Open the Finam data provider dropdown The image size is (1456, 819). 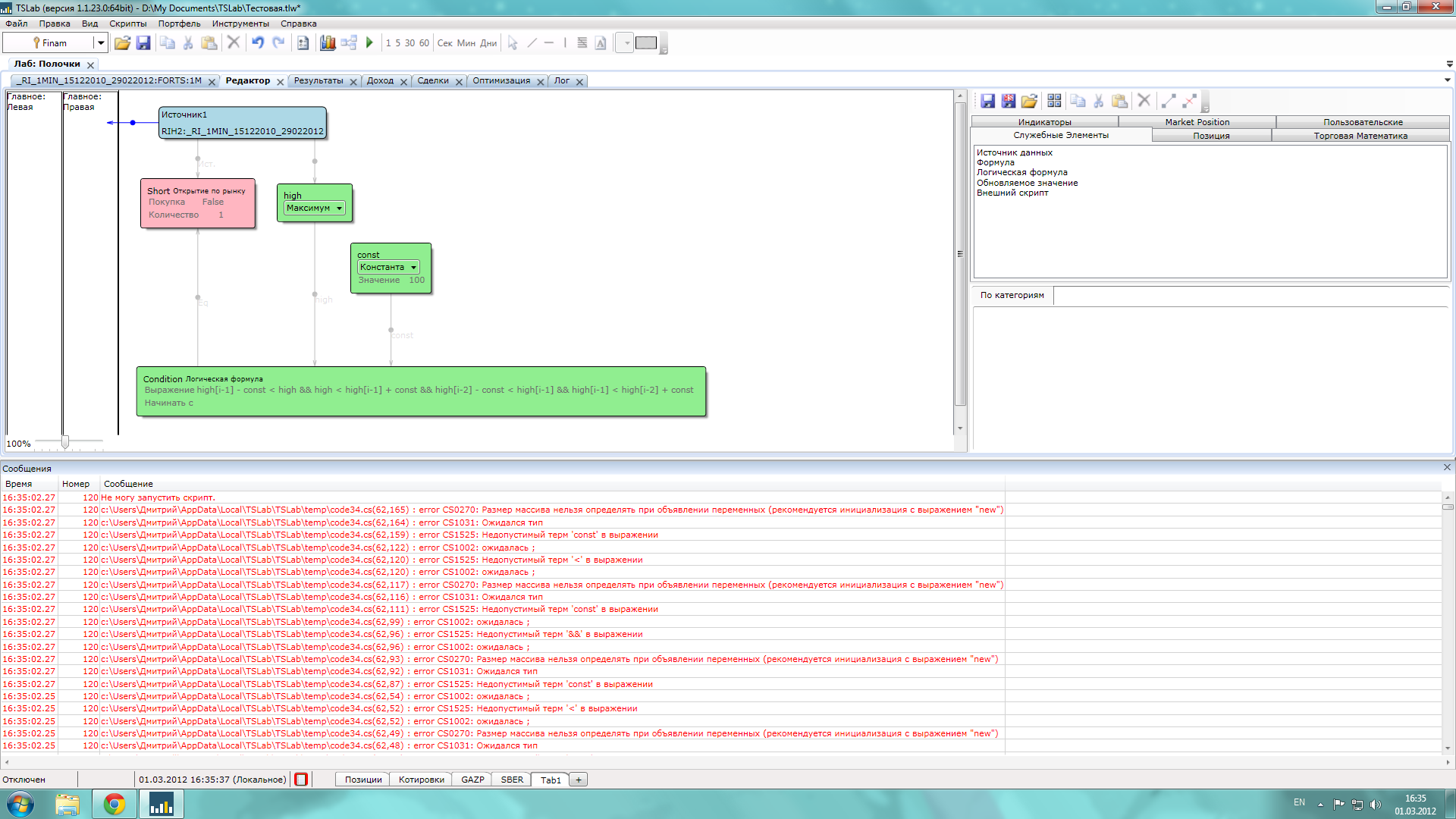(x=100, y=43)
